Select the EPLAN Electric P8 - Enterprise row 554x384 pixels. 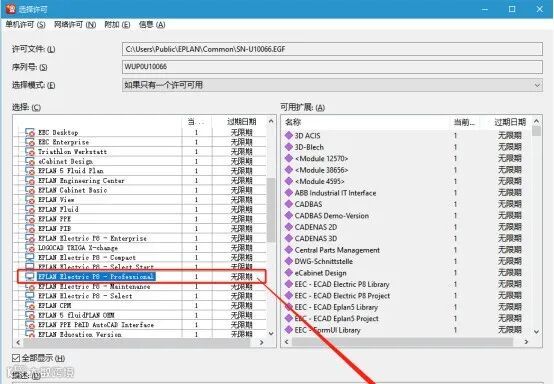click(x=141, y=238)
